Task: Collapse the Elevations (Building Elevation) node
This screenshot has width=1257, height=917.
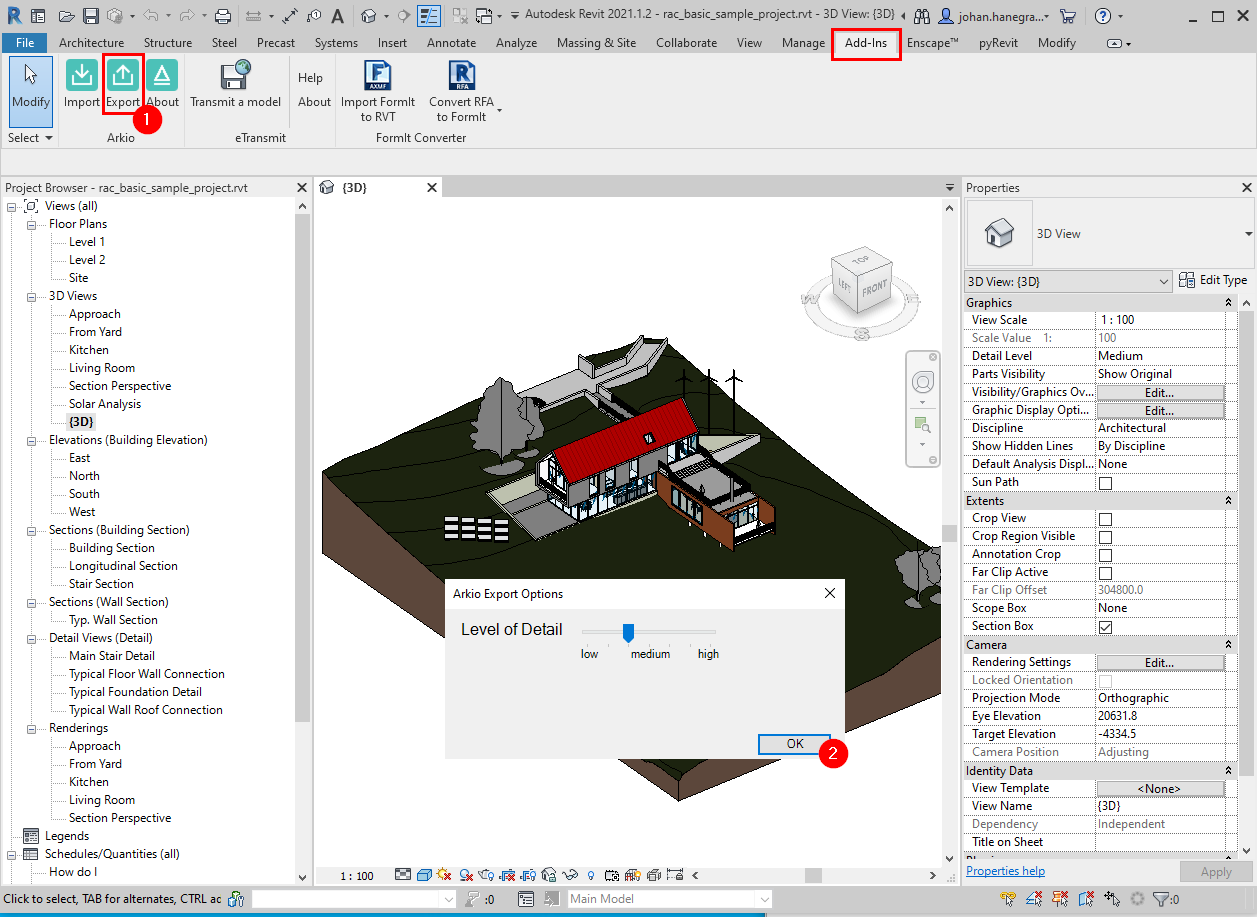Action: point(34,440)
